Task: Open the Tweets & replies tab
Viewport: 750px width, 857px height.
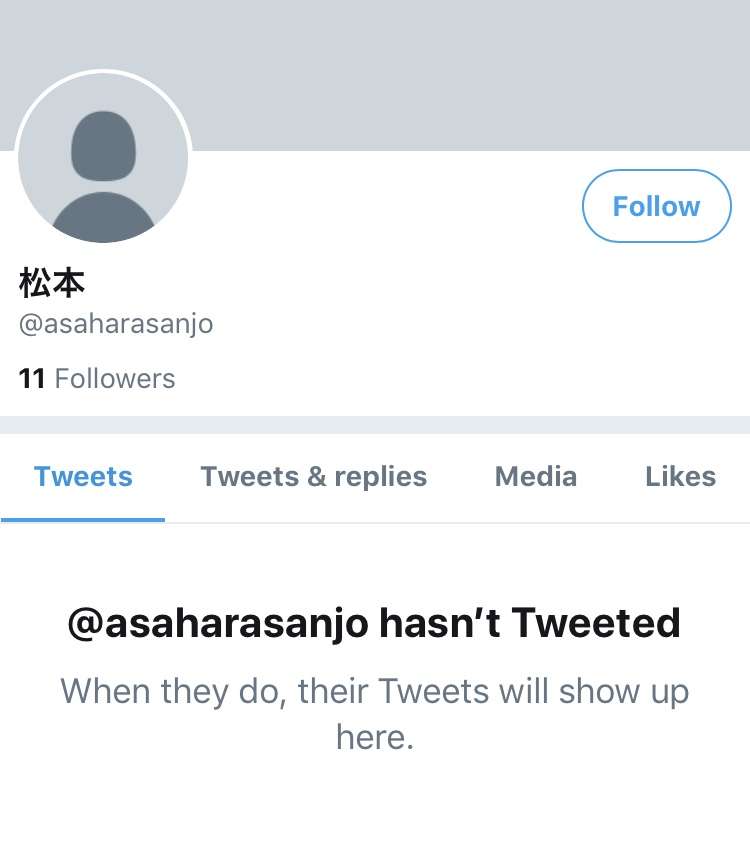Action: (x=313, y=477)
